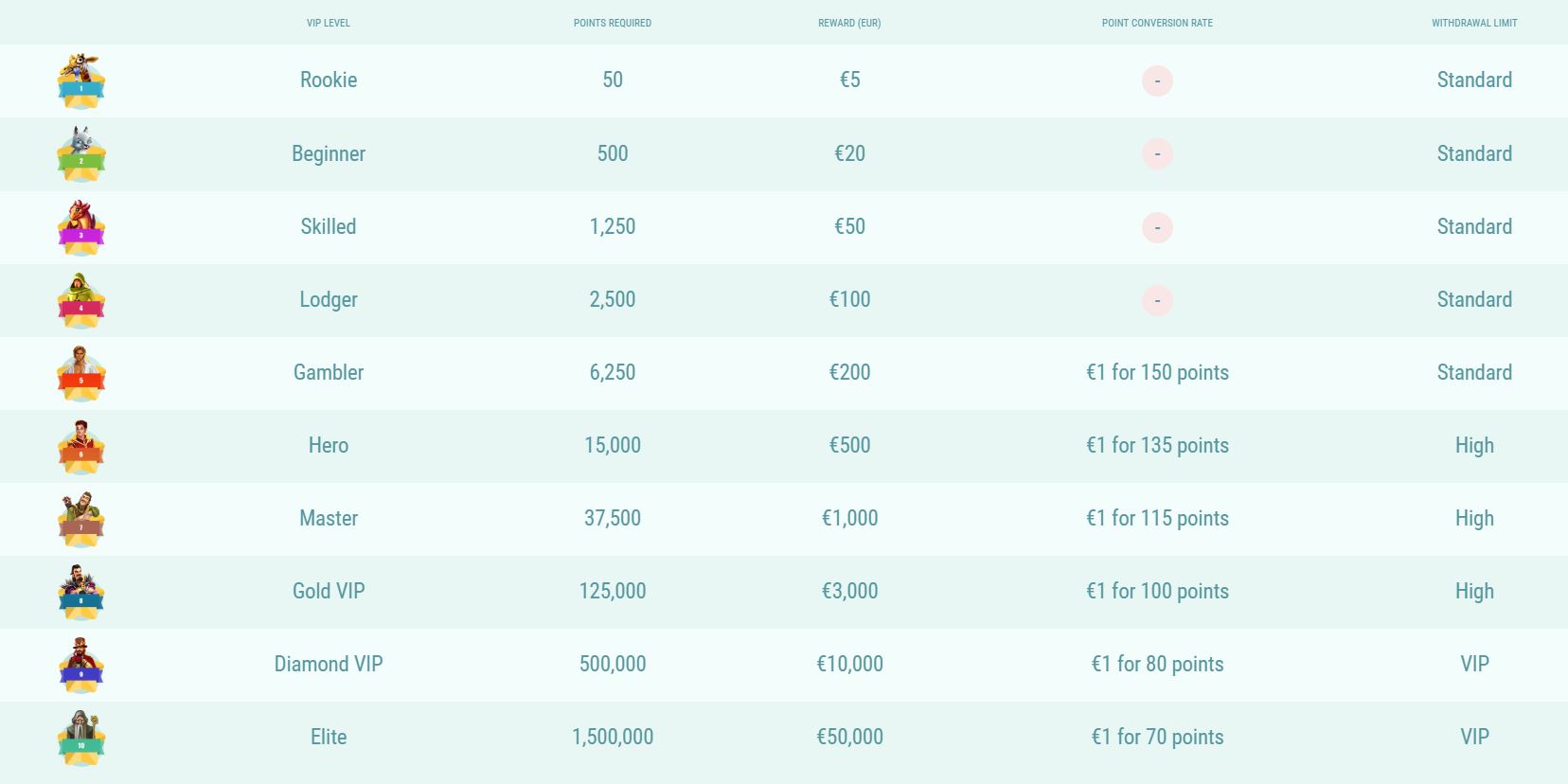Click the pink dash circle in Rookie row
The width and height of the screenshot is (1568, 784).
coord(1157,80)
